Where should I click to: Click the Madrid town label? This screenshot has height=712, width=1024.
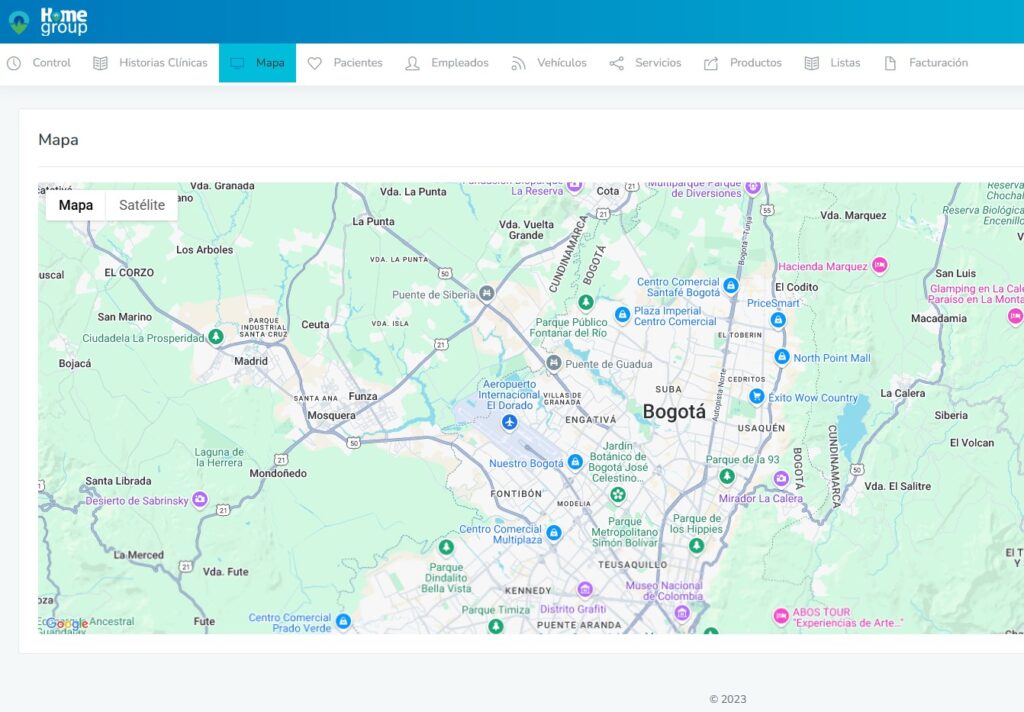tap(251, 361)
